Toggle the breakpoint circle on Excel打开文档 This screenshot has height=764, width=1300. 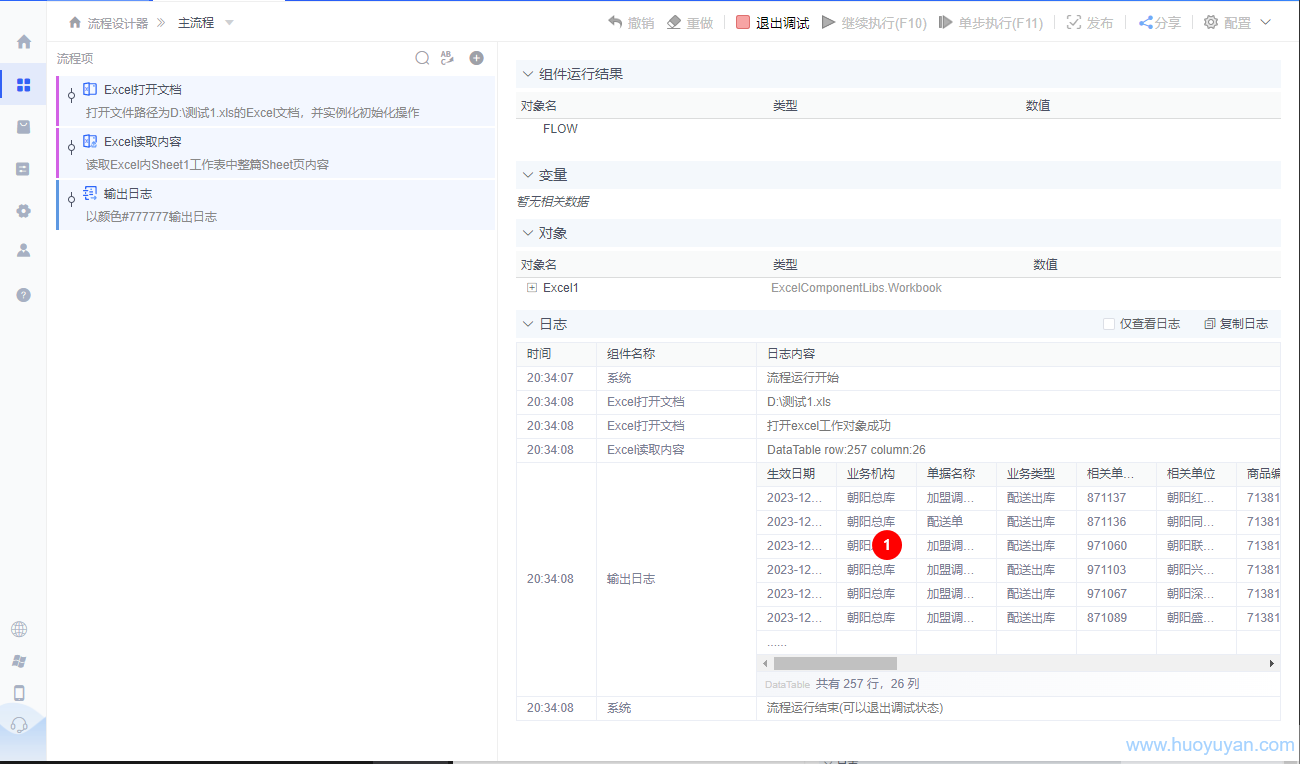click(x=70, y=96)
